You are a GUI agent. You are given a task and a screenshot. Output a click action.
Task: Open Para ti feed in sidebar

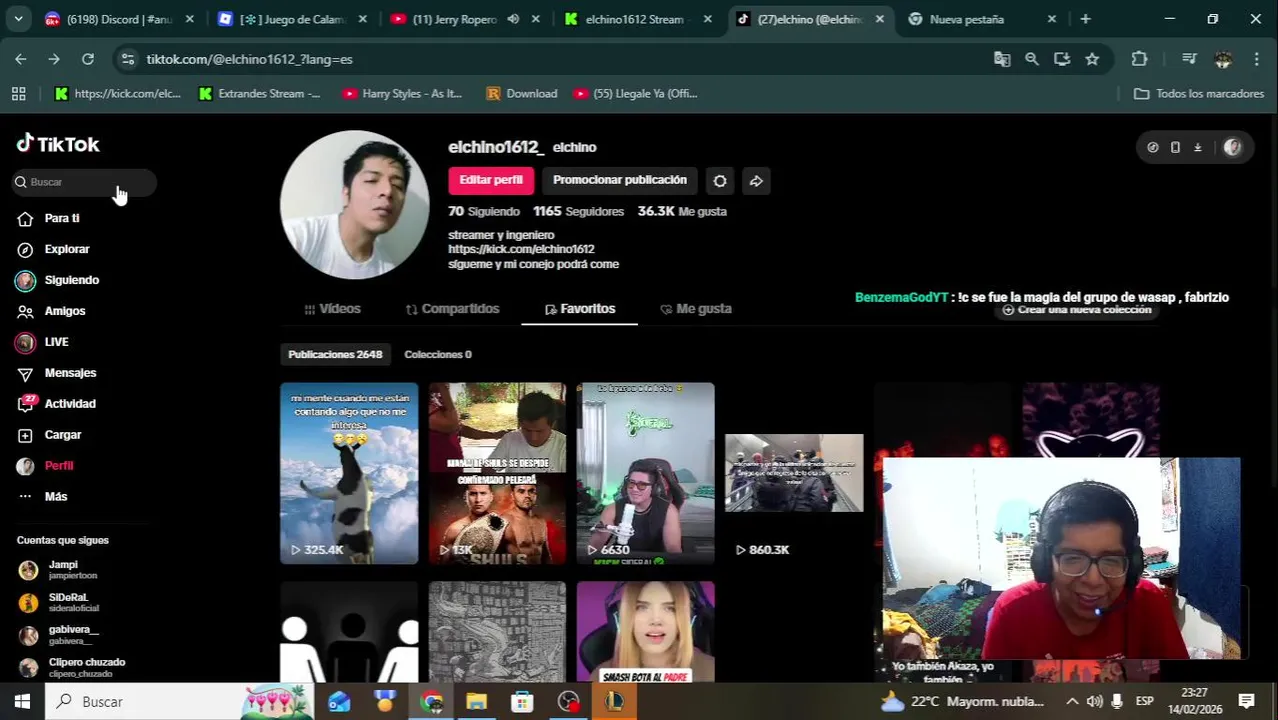click(x=61, y=218)
